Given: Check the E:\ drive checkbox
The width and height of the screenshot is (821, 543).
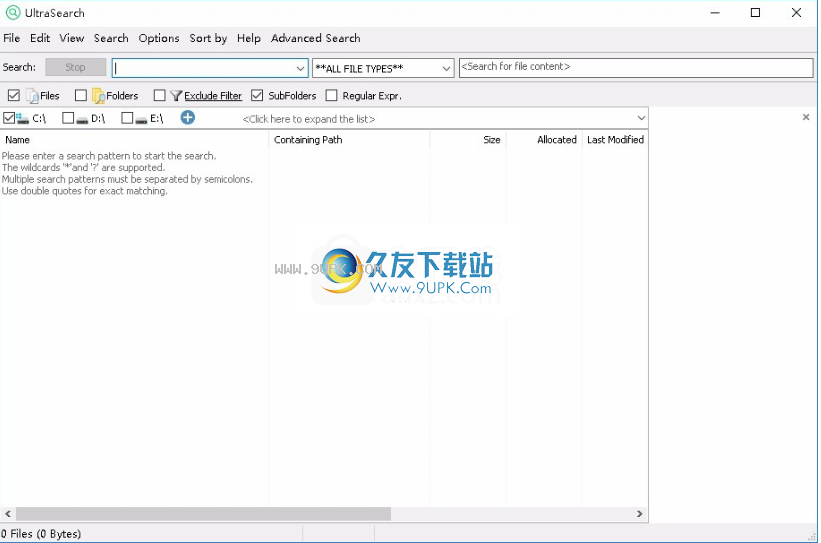Looking at the screenshot, I should click(127, 118).
